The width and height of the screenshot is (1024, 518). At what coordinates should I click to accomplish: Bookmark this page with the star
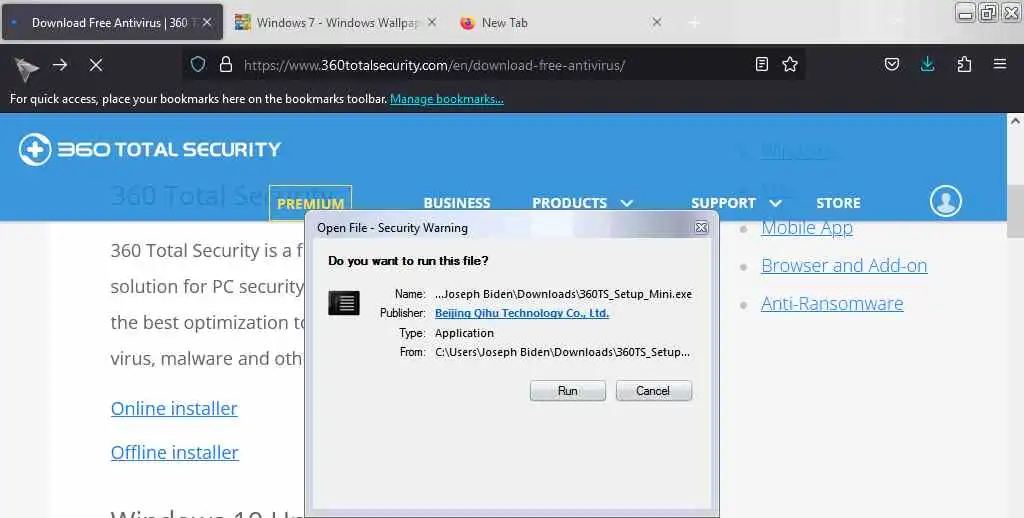tap(790, 64)
